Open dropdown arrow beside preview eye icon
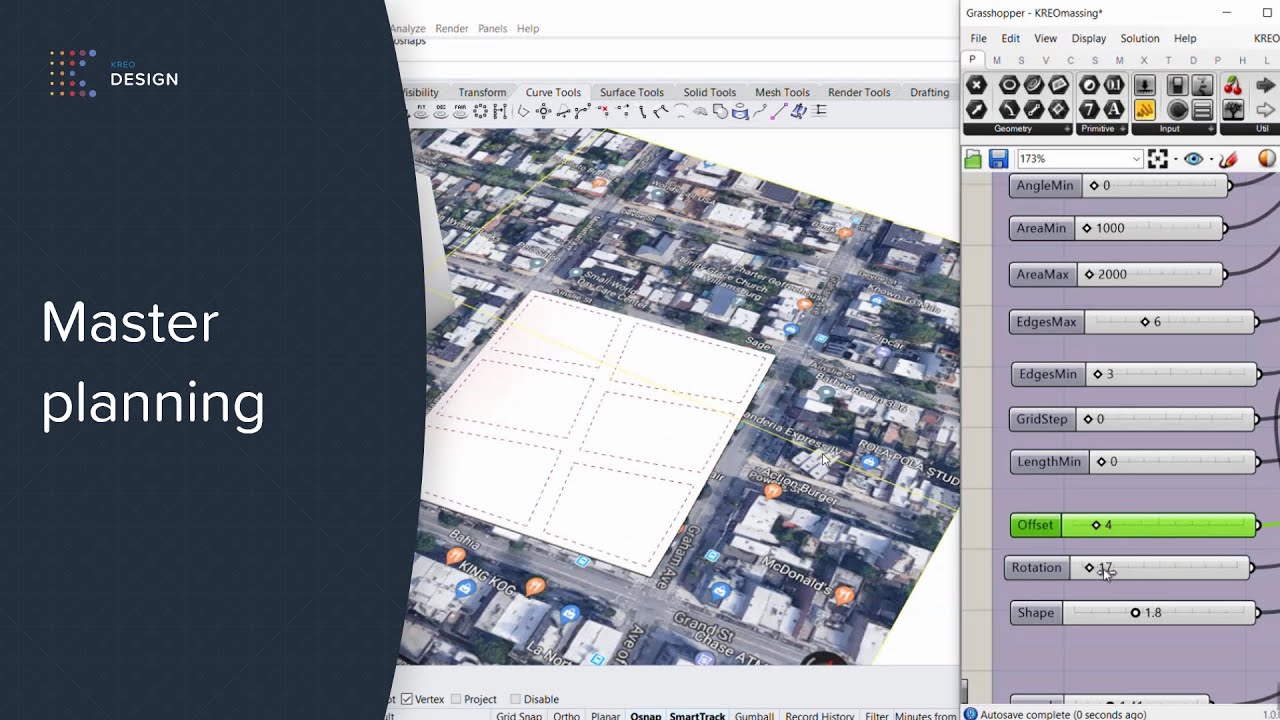 (1211, 159)
